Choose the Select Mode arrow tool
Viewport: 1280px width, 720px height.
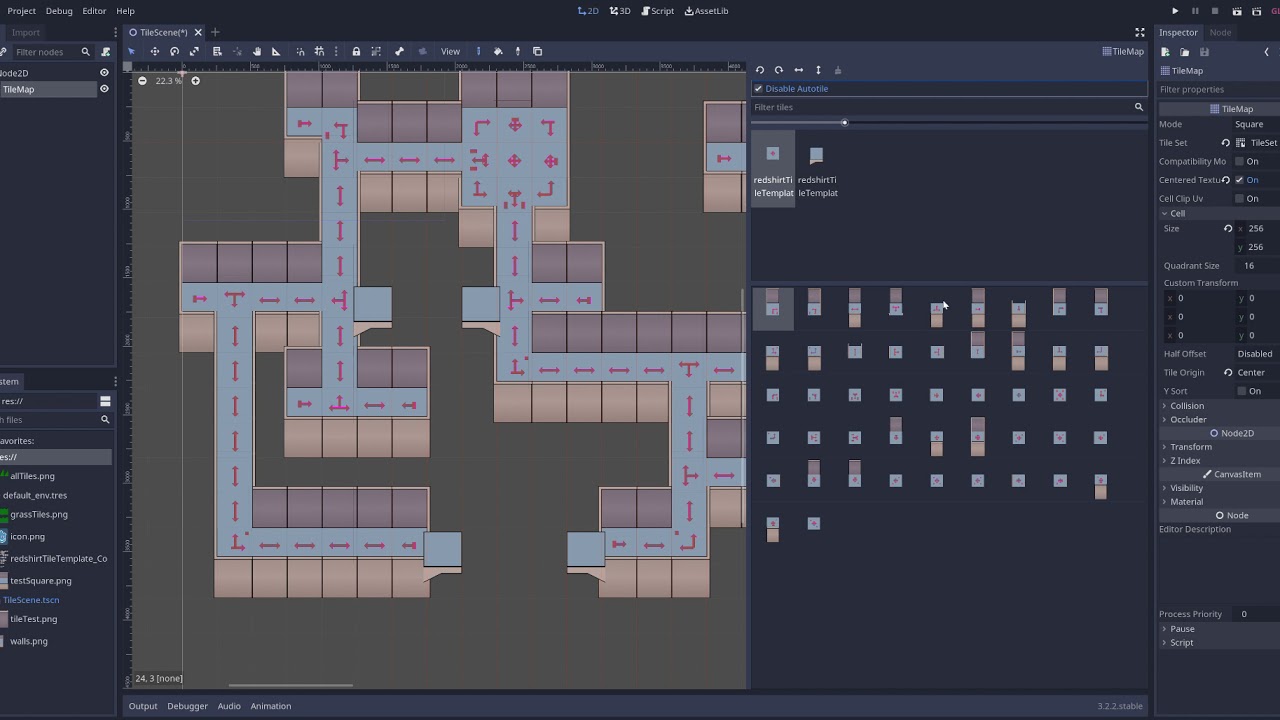point(132,51)
